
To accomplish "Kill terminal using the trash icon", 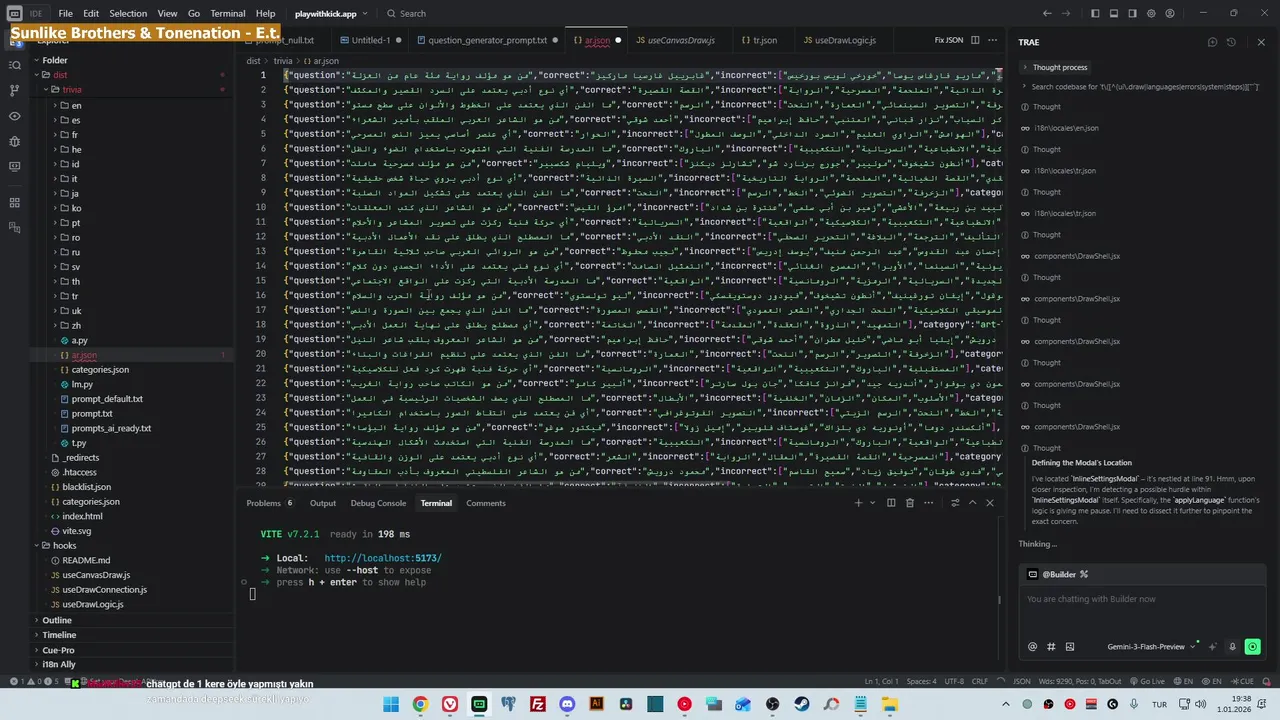I will coord(908,503).
